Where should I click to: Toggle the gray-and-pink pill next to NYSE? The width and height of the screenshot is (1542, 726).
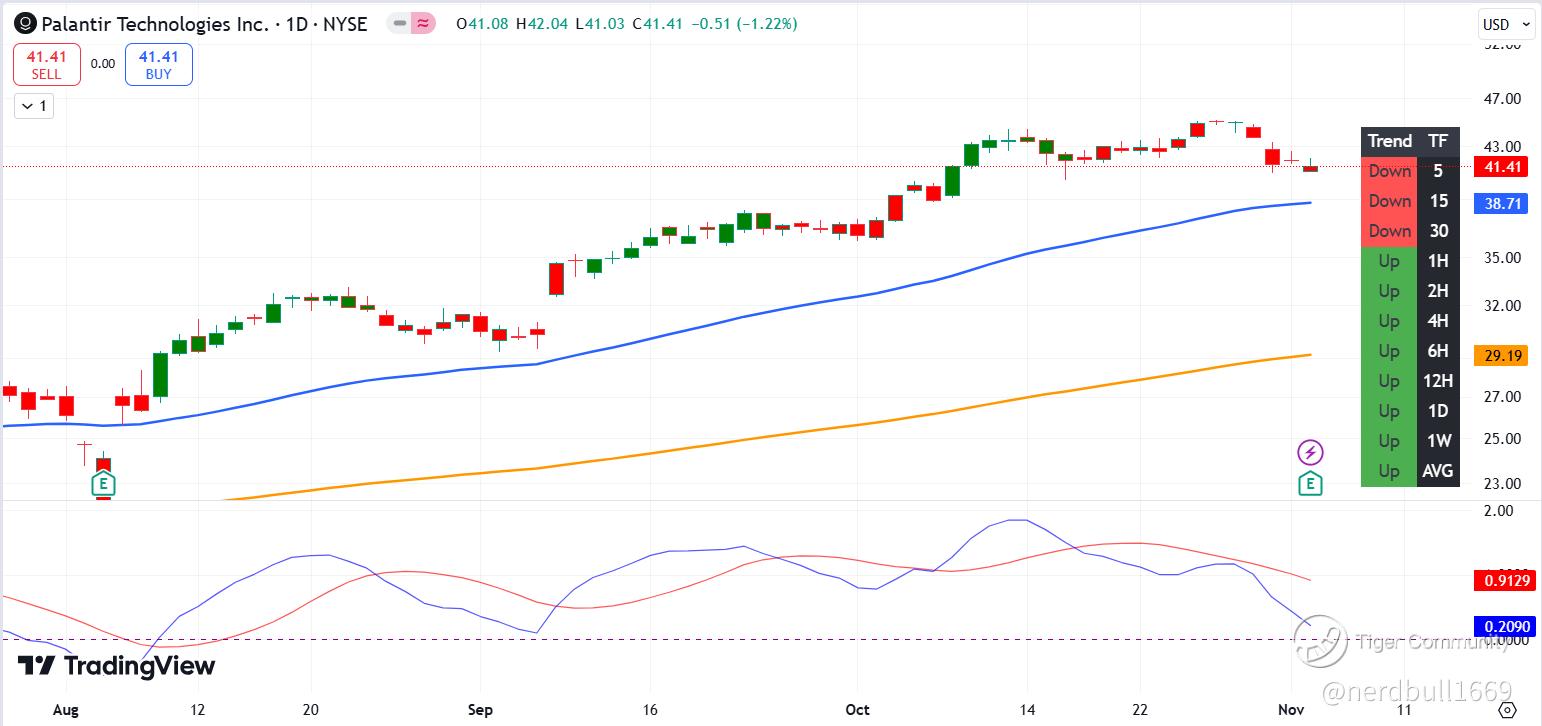pyautogui.click(x=411, y=23)
